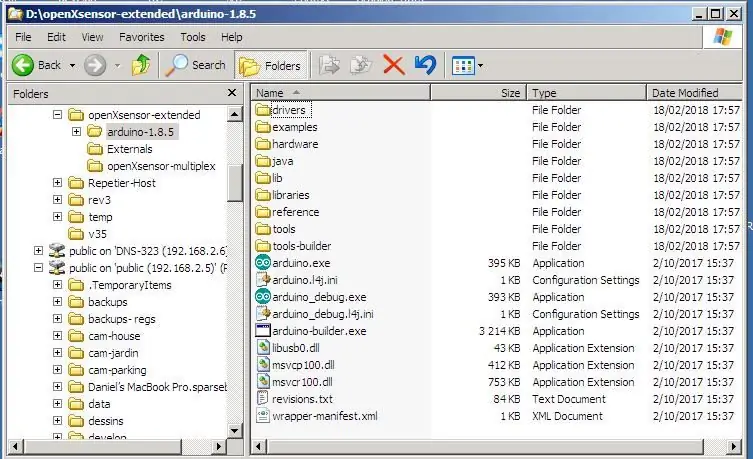Select the revisions.txt file icon
Viewport: 753px width, 459px height.
point(263,399)
